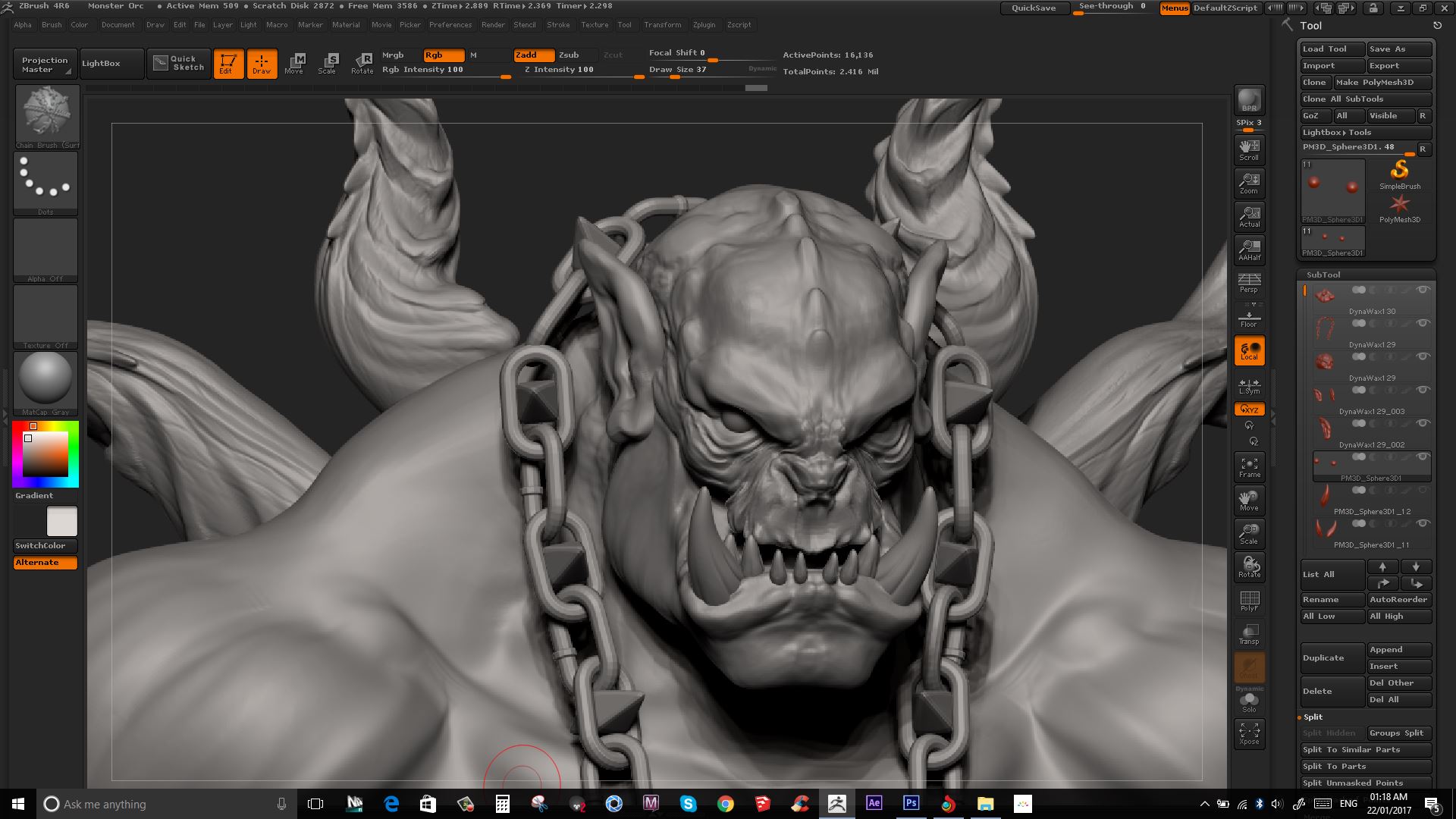
Task: Click the Xpose icon
Action: pyautogui.click(x=1249, y=733)
